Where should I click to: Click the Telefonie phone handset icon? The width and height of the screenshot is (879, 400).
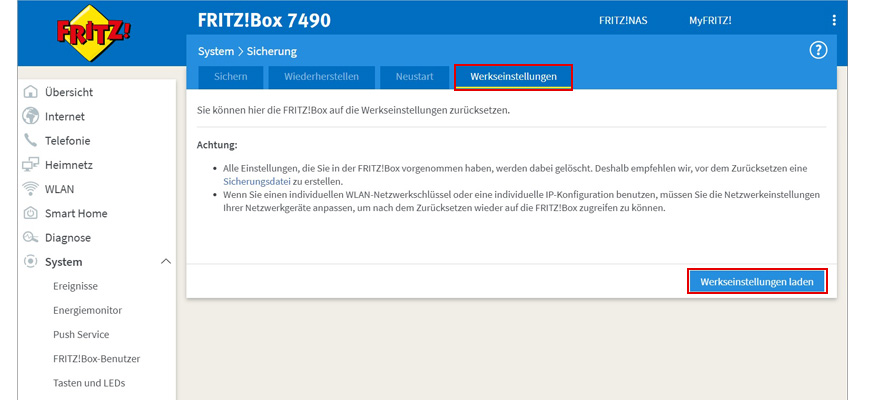30,141
